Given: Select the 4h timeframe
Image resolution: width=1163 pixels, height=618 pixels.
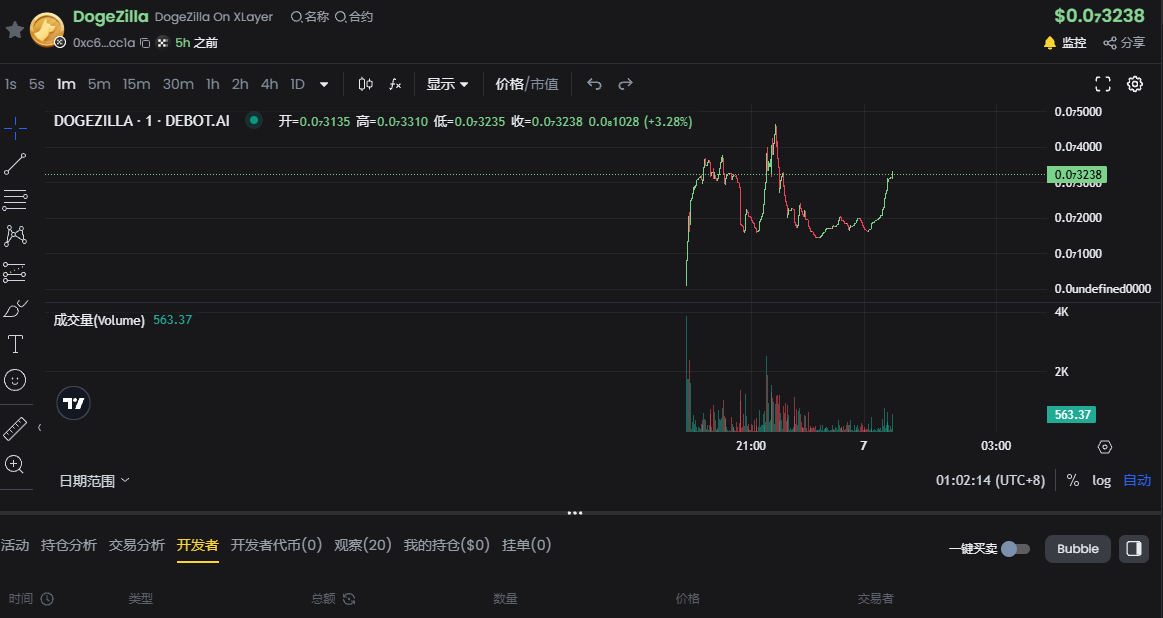Looking at the screenshot, I should tap(269, 84).
